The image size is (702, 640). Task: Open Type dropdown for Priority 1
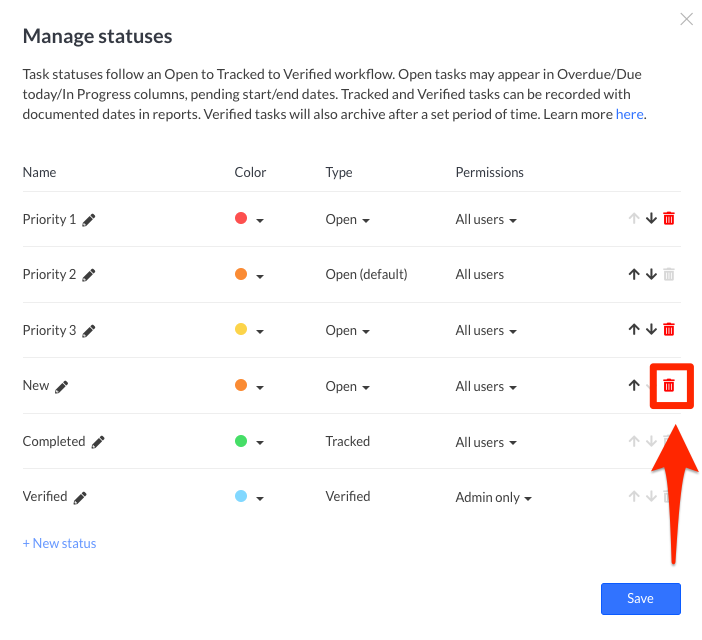(x=348, y=220)
